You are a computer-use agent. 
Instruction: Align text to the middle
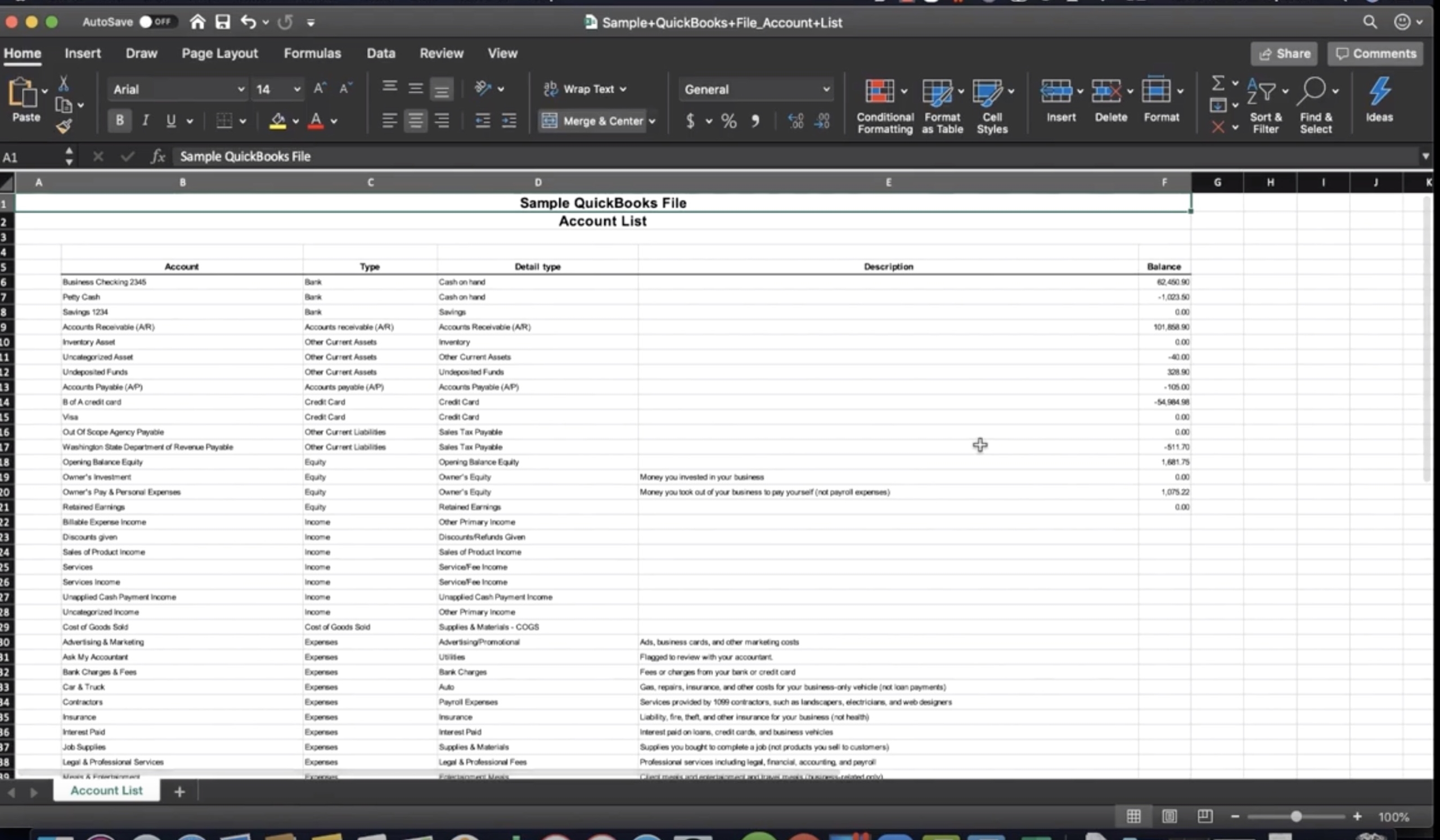tap(416, 88)
